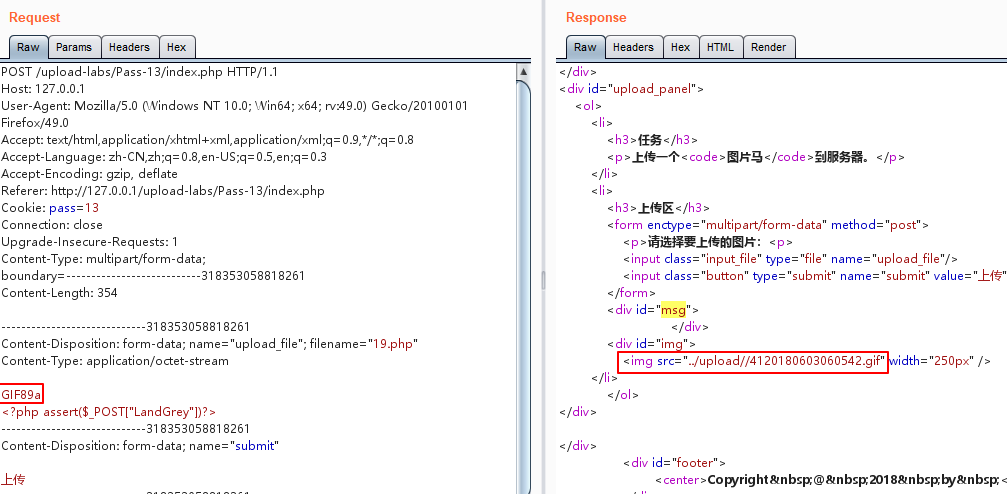Click the Content-Length: 354 line
This screenshot has height=494, width=1007.
(59, 293)
